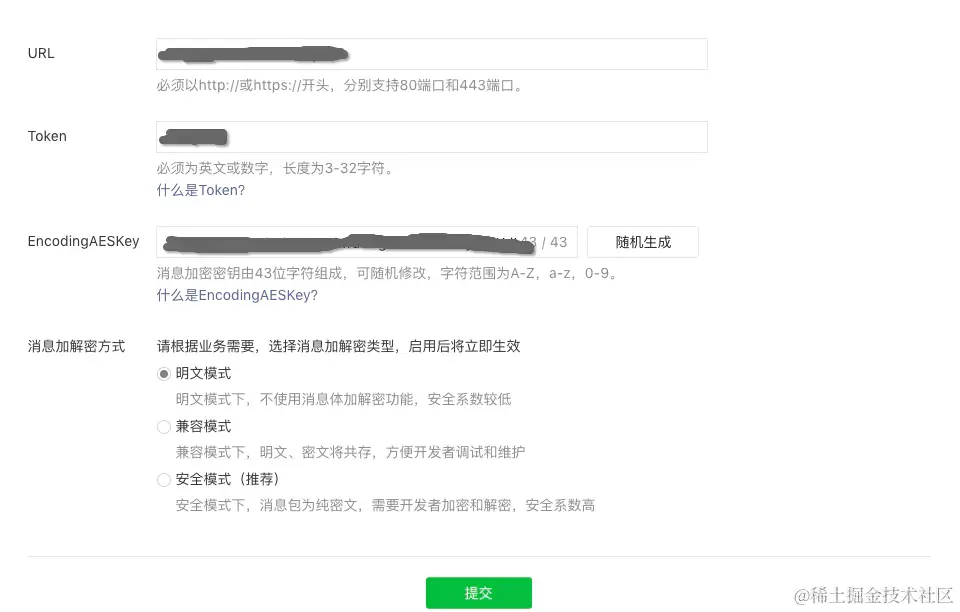The height and width of the screenshot is (612, 960).
Task: Select the 兼容模式 radio button
Action: 163,427
